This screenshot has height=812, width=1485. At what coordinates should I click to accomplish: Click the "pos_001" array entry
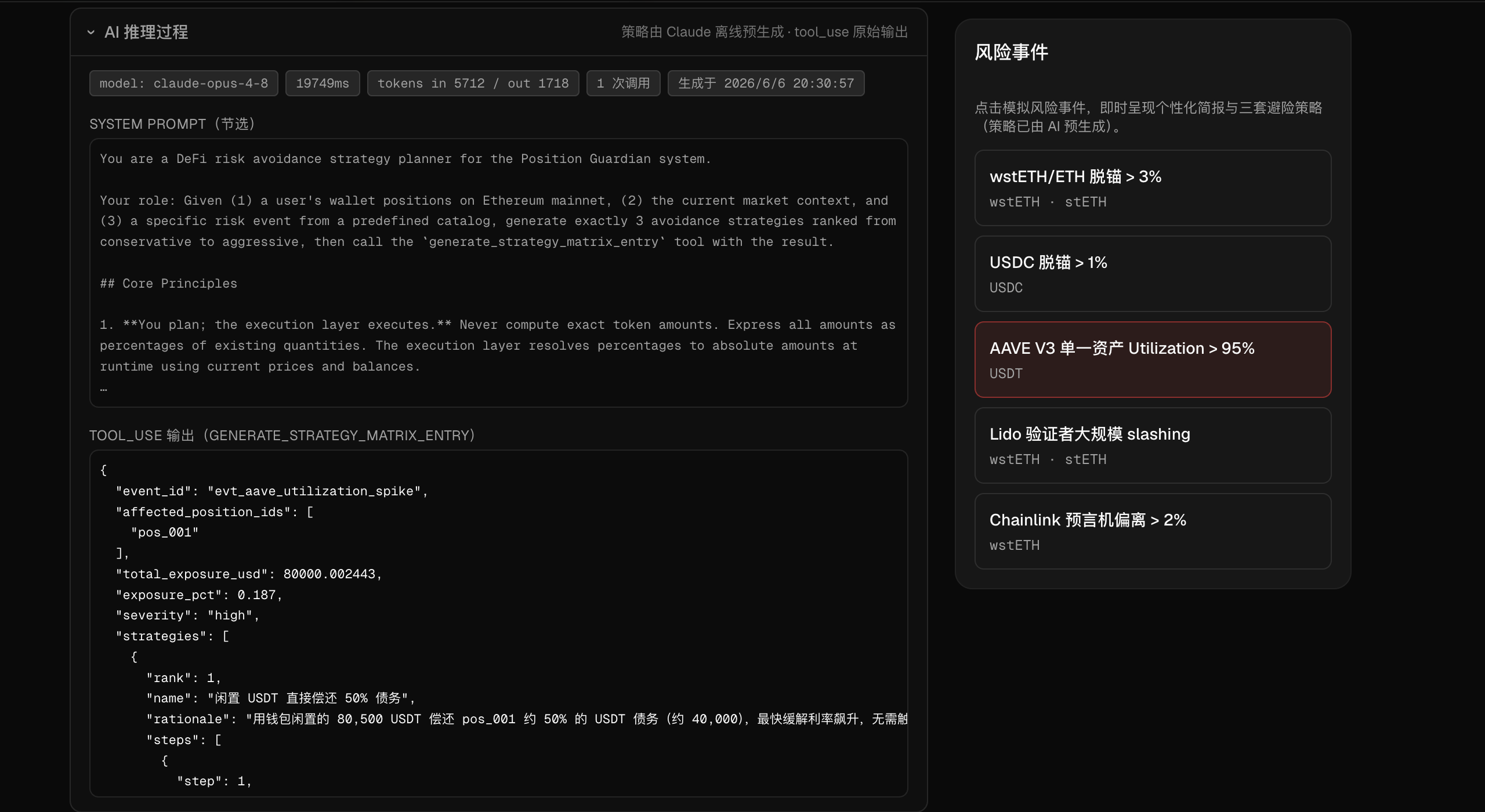coord(165,532)
